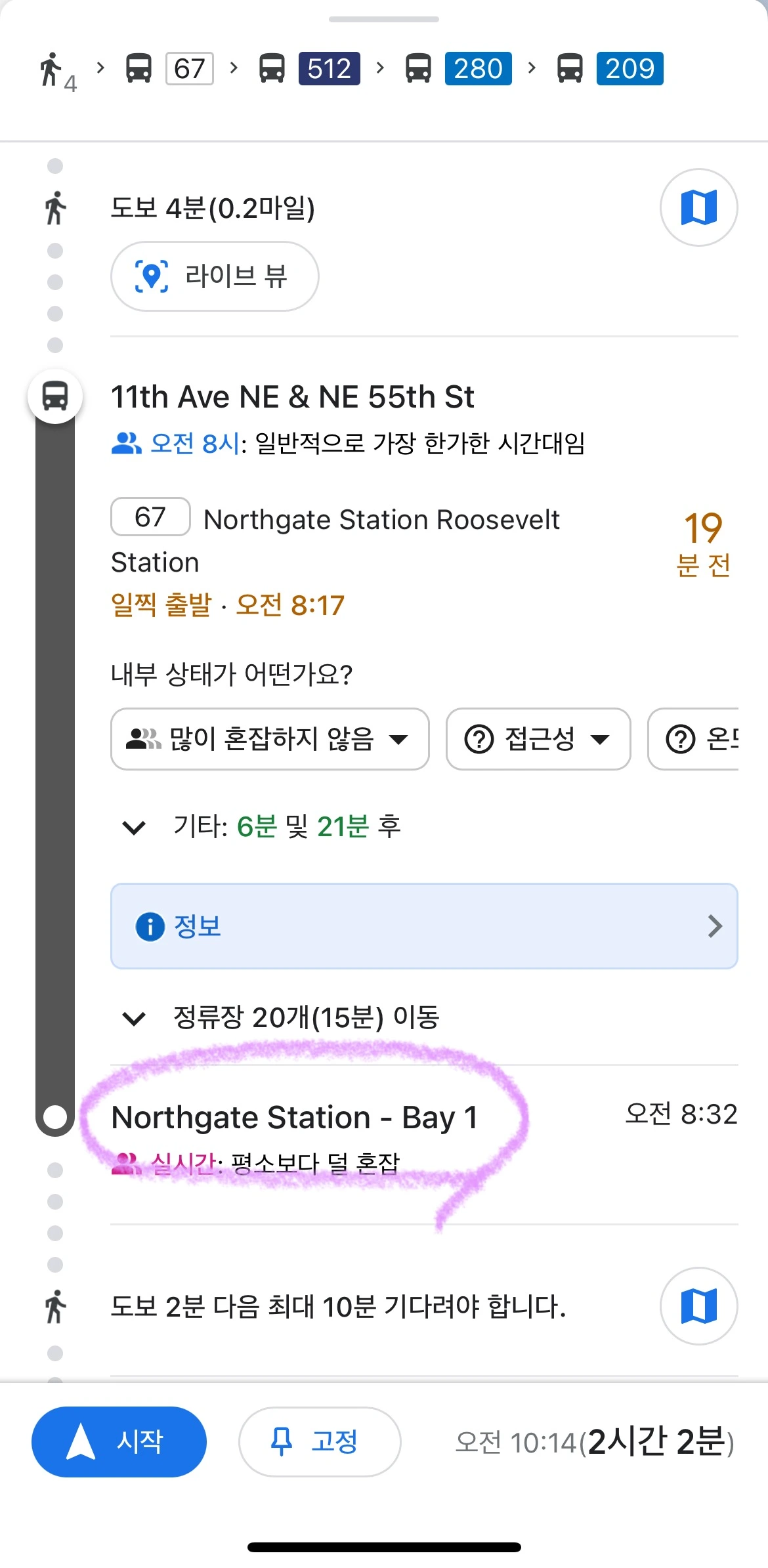Open map for the 2-minute walk
The width and height of the screenshot is (768, 1568).
click(698, 1305)
